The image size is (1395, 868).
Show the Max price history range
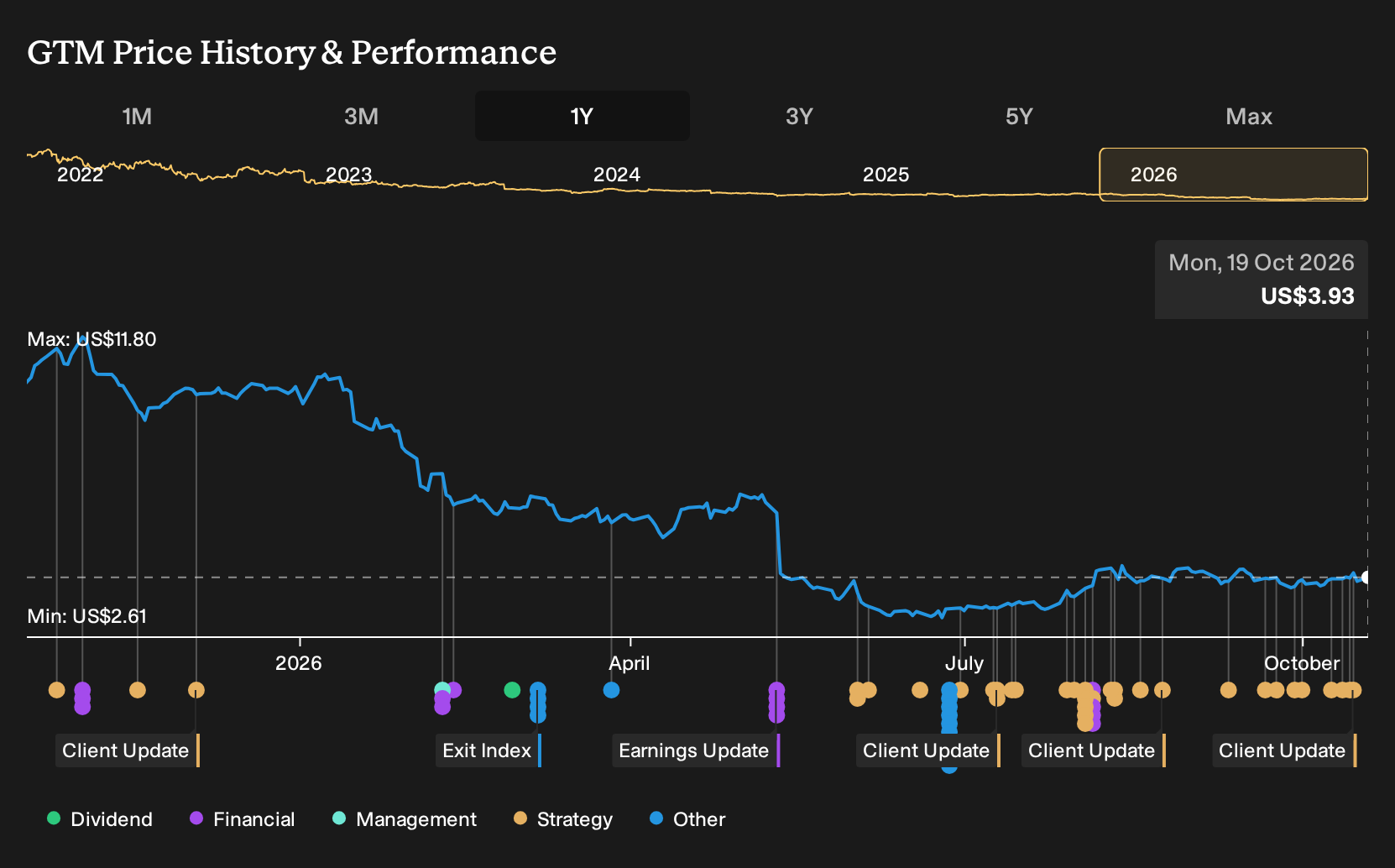tap(1249, 116)
